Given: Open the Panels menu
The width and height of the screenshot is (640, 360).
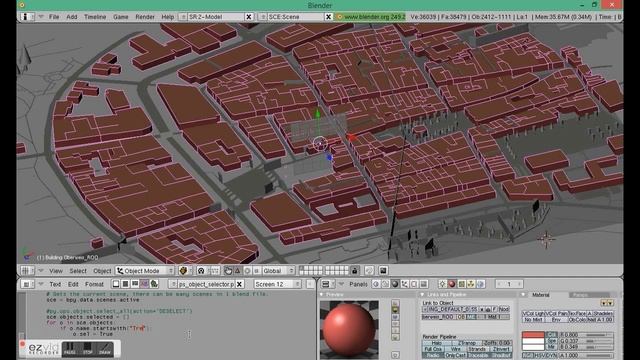Looking at the screenshot, I should point(358,284).
